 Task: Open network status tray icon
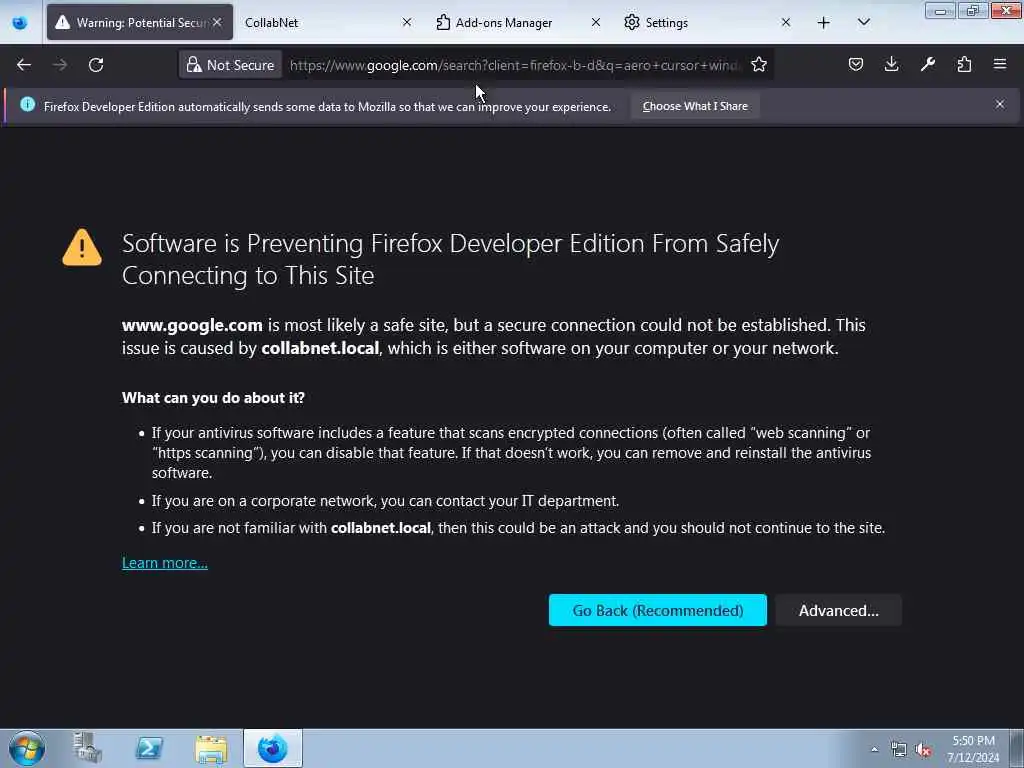coord(899,750)
